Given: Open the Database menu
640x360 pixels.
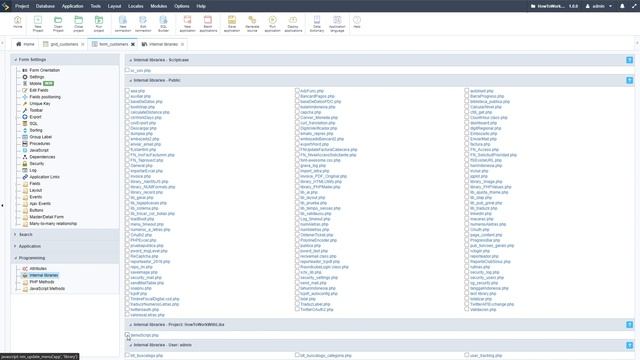Looking at the screenshot, I should (x=45, y=6).
